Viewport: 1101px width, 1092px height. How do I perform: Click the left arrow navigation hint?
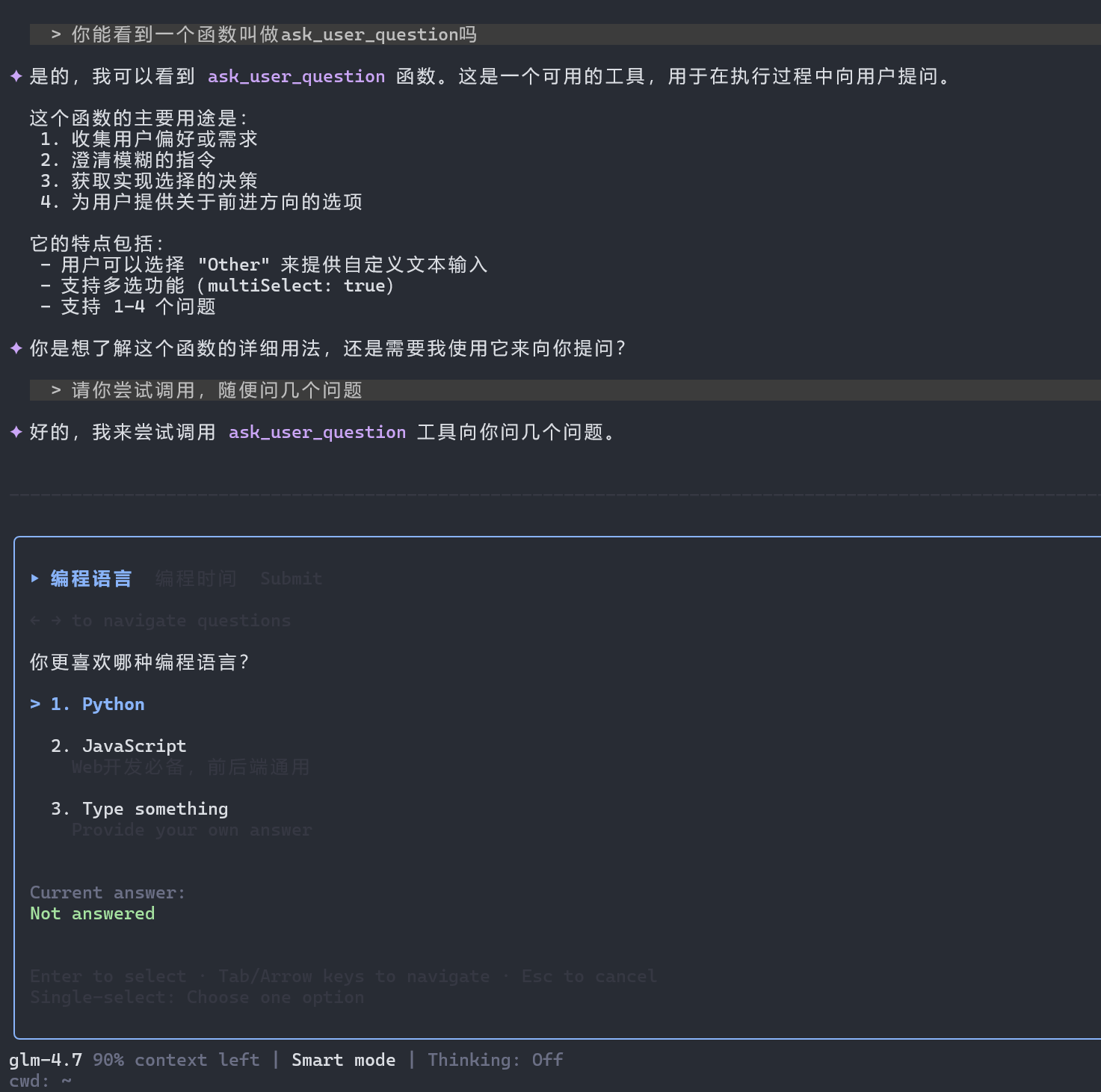pos(35,620)
